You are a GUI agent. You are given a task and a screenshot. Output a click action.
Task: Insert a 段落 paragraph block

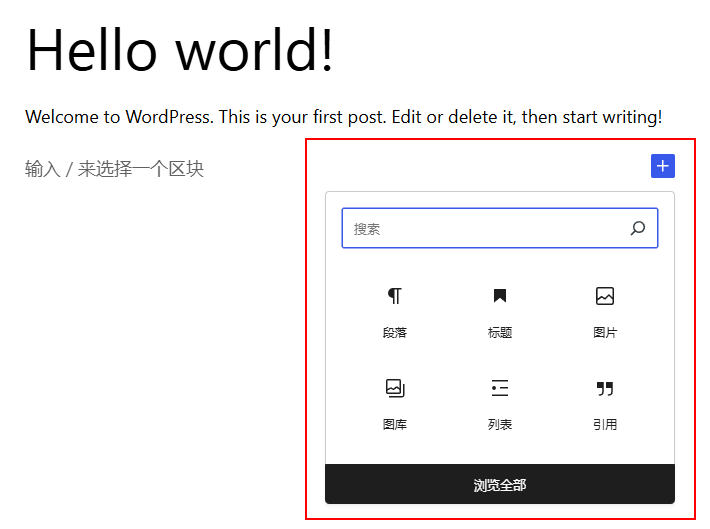coord(394,313)
